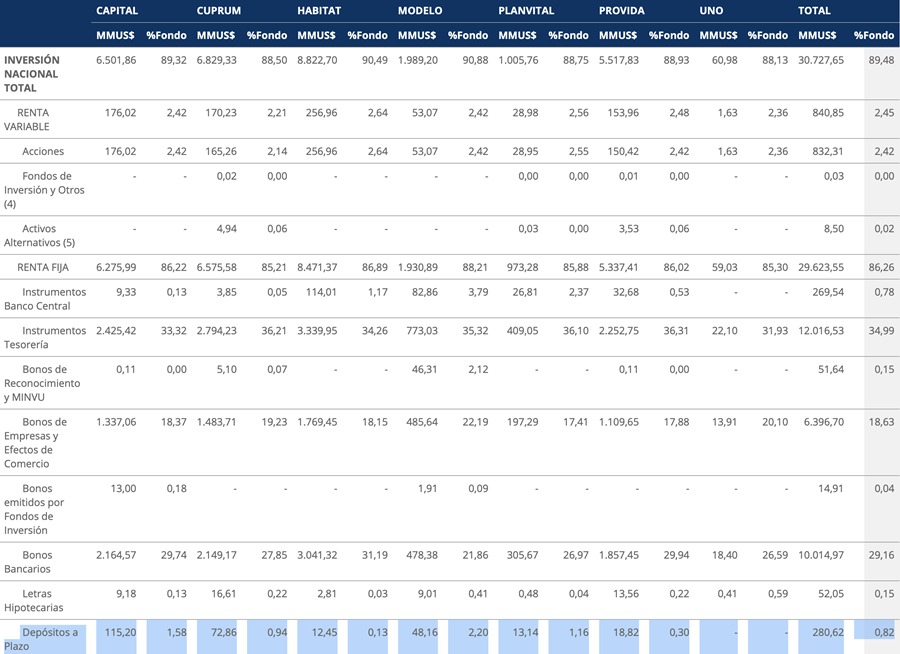Click percentage 89,48 in TOTAL %Fondo
The height and width of the screenshot is (654, 900).
coord(882,60)
